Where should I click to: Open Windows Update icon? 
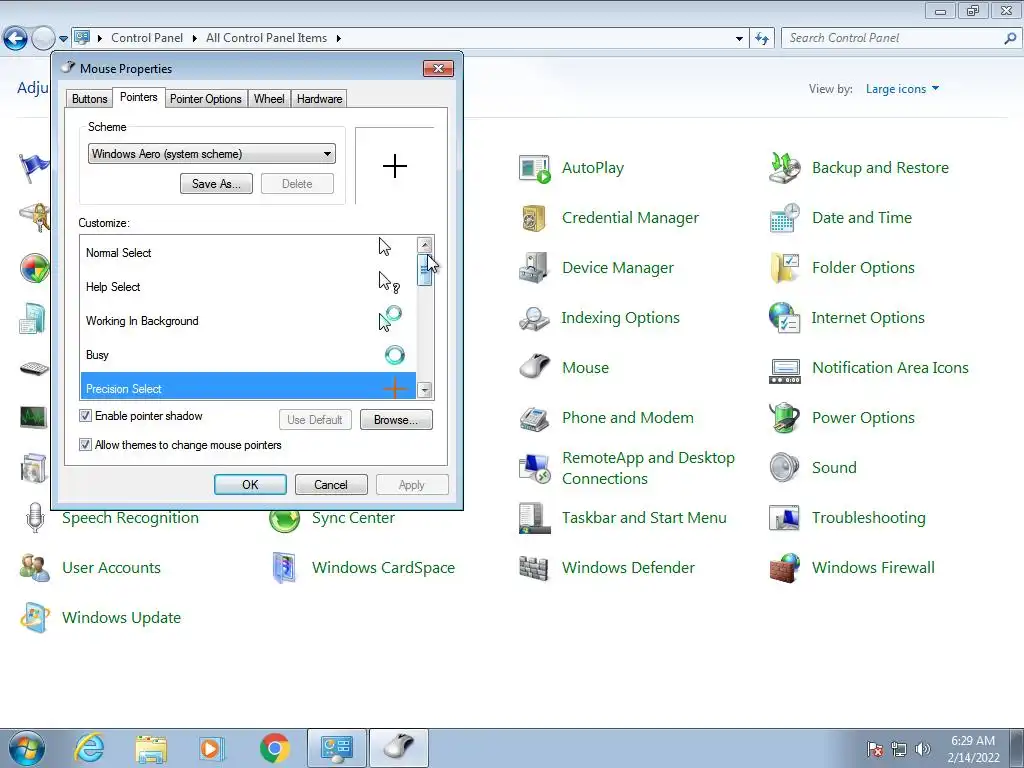click(x=35, y=618)
